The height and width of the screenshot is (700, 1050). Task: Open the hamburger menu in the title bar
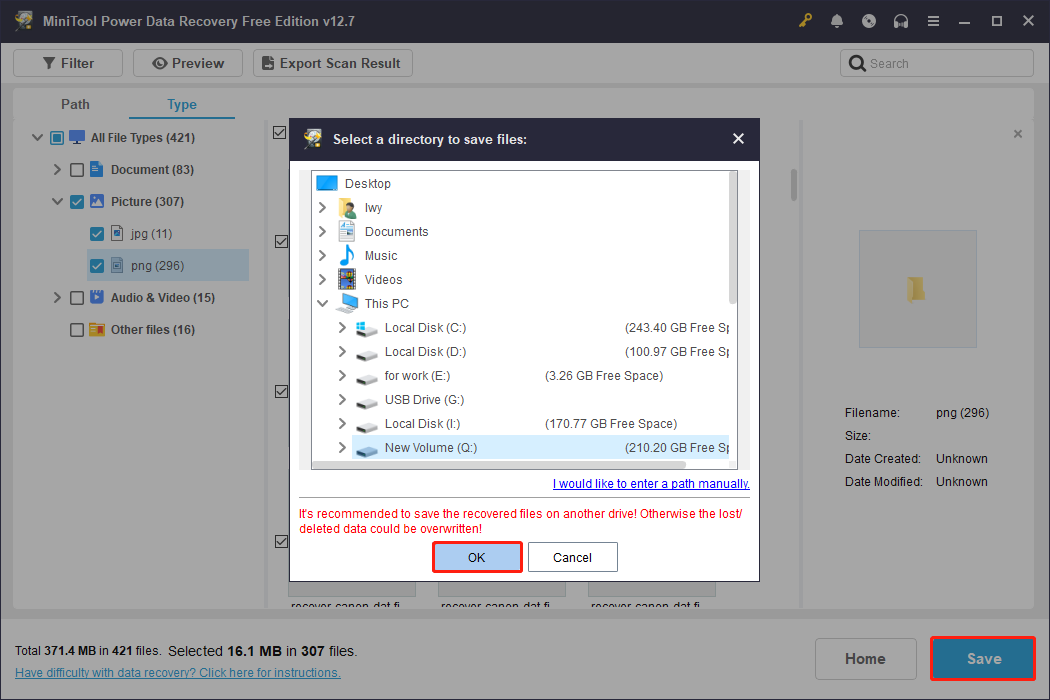(x=933, y=20)
